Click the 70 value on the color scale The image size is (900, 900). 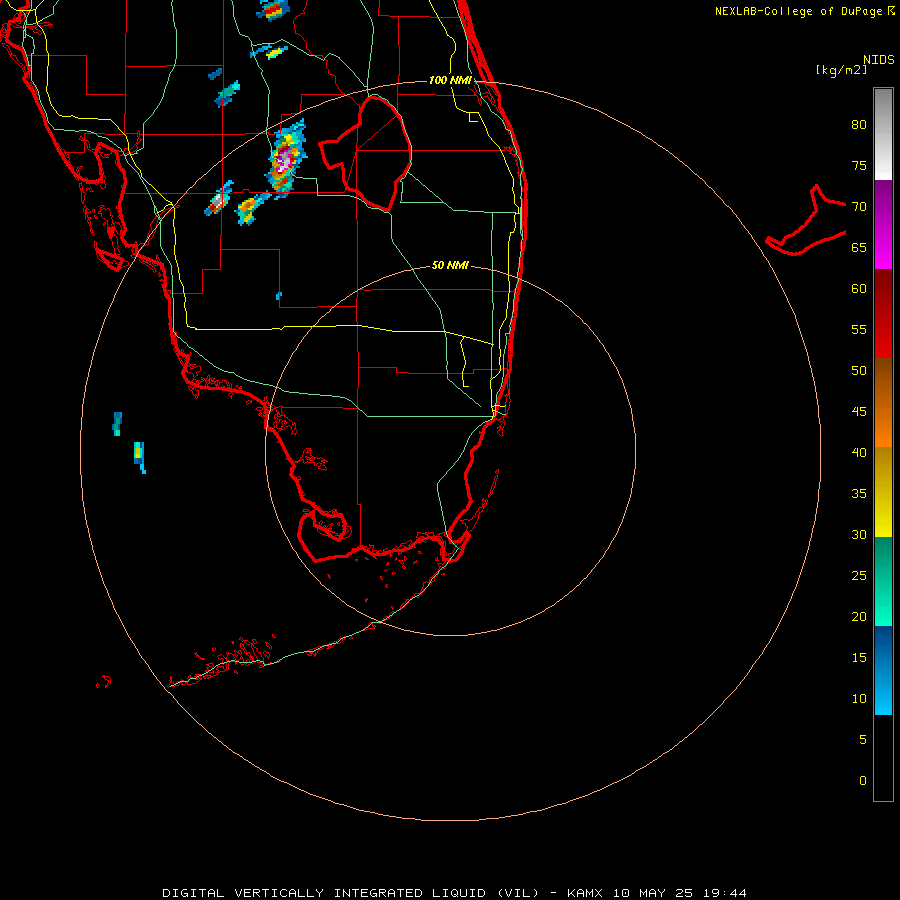pos(859,207)
